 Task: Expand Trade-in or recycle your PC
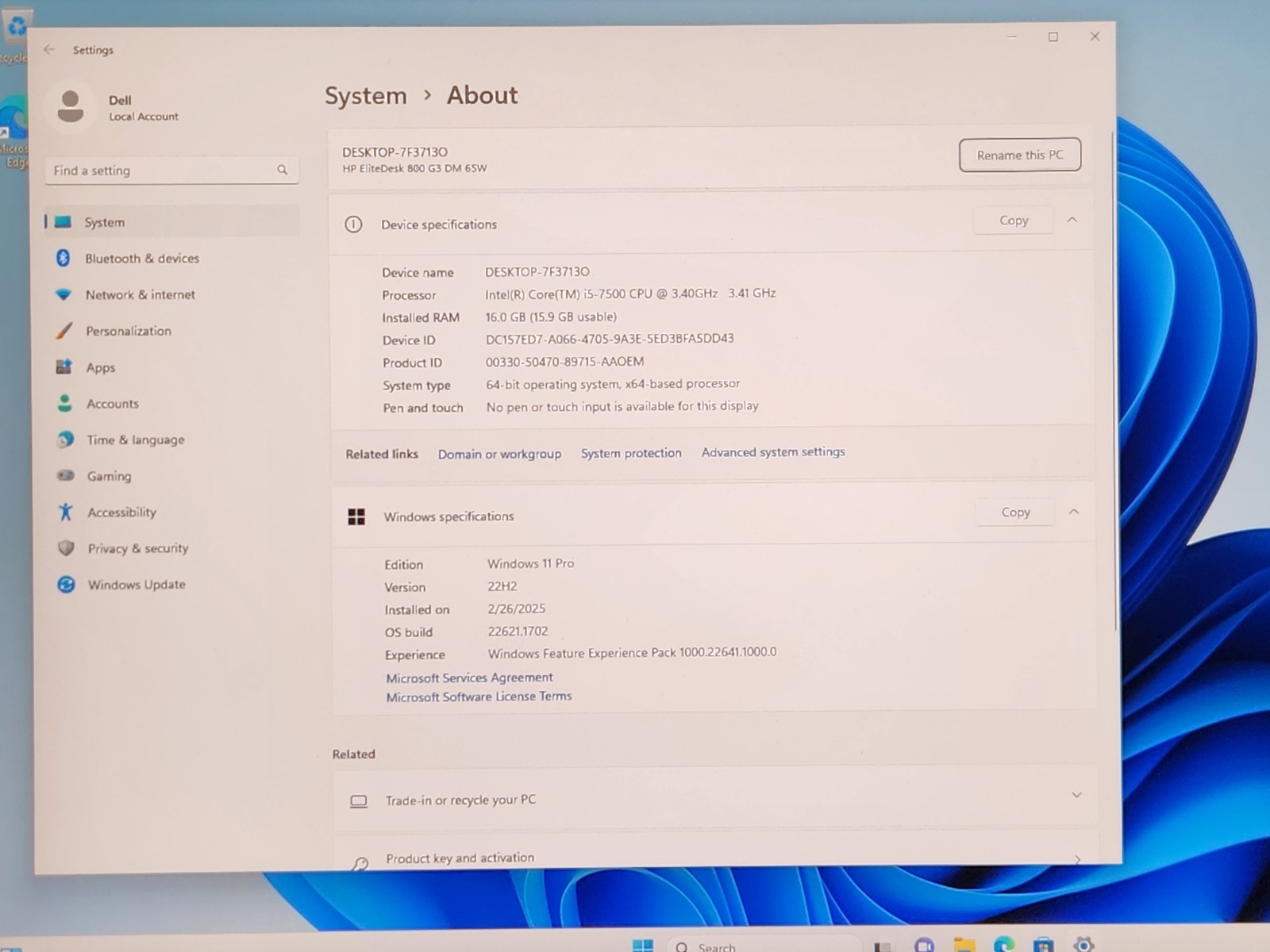[1076, 795]
